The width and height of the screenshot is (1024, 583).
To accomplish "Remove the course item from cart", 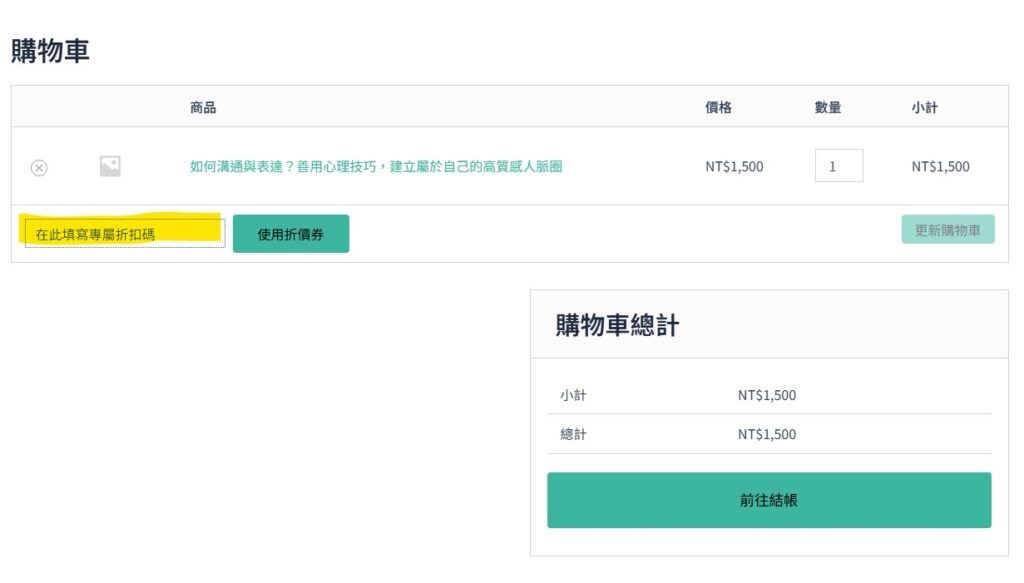I will [39, 167].
